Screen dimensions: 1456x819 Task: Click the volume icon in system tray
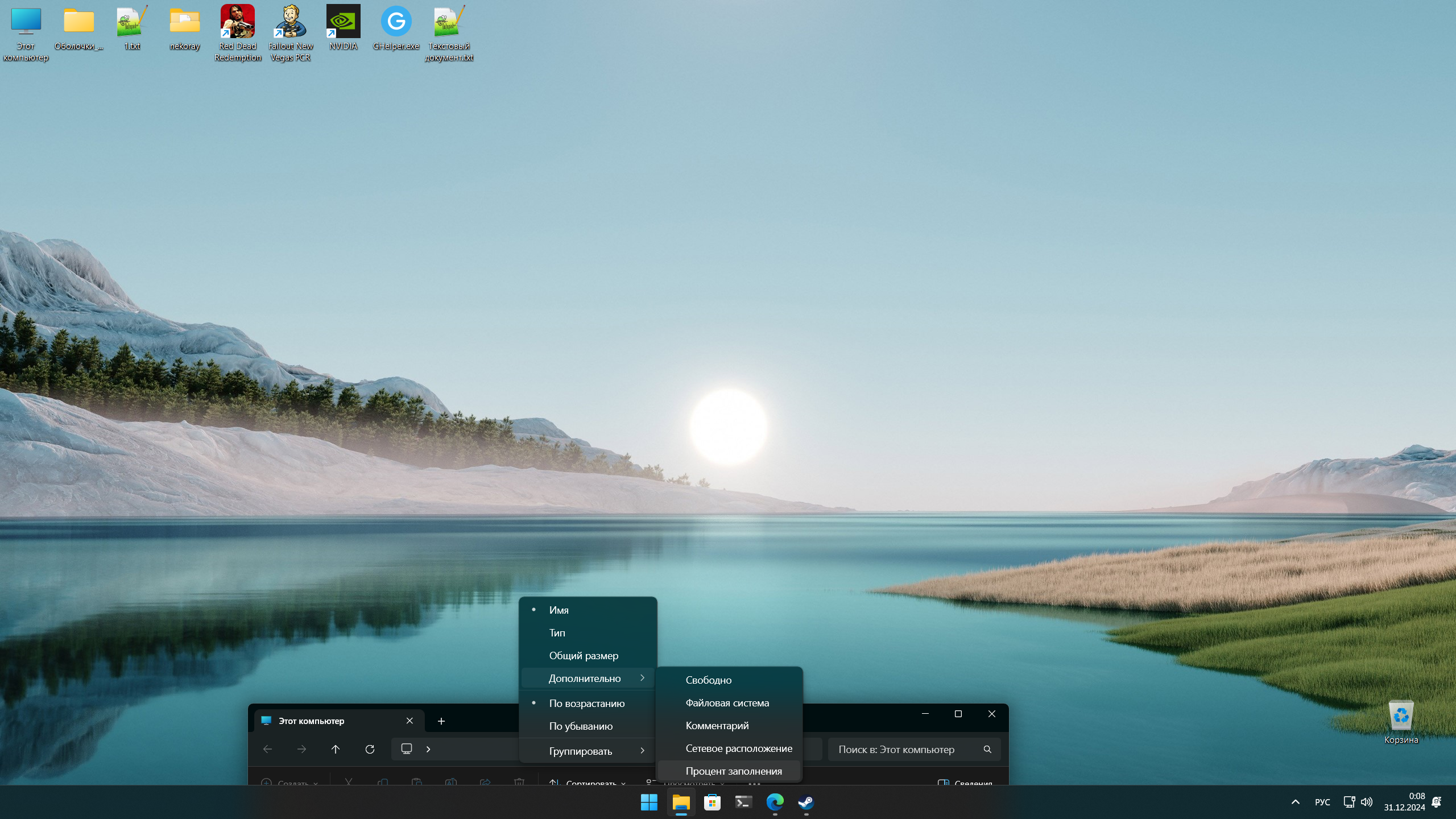[1367, 802]
